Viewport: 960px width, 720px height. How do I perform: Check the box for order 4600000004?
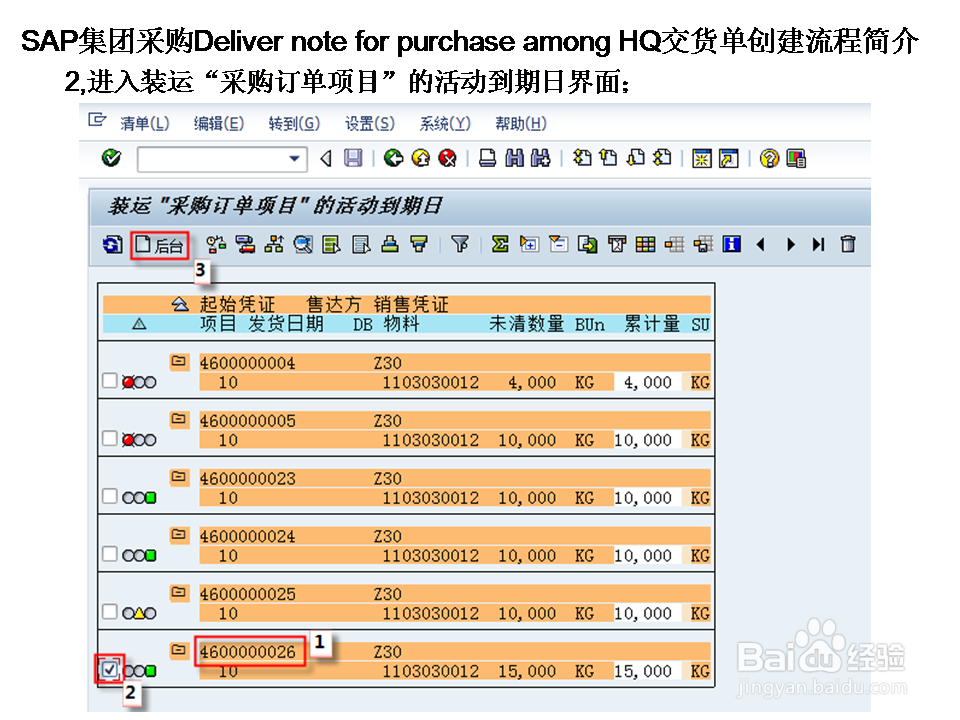click(x=110, y=380)
